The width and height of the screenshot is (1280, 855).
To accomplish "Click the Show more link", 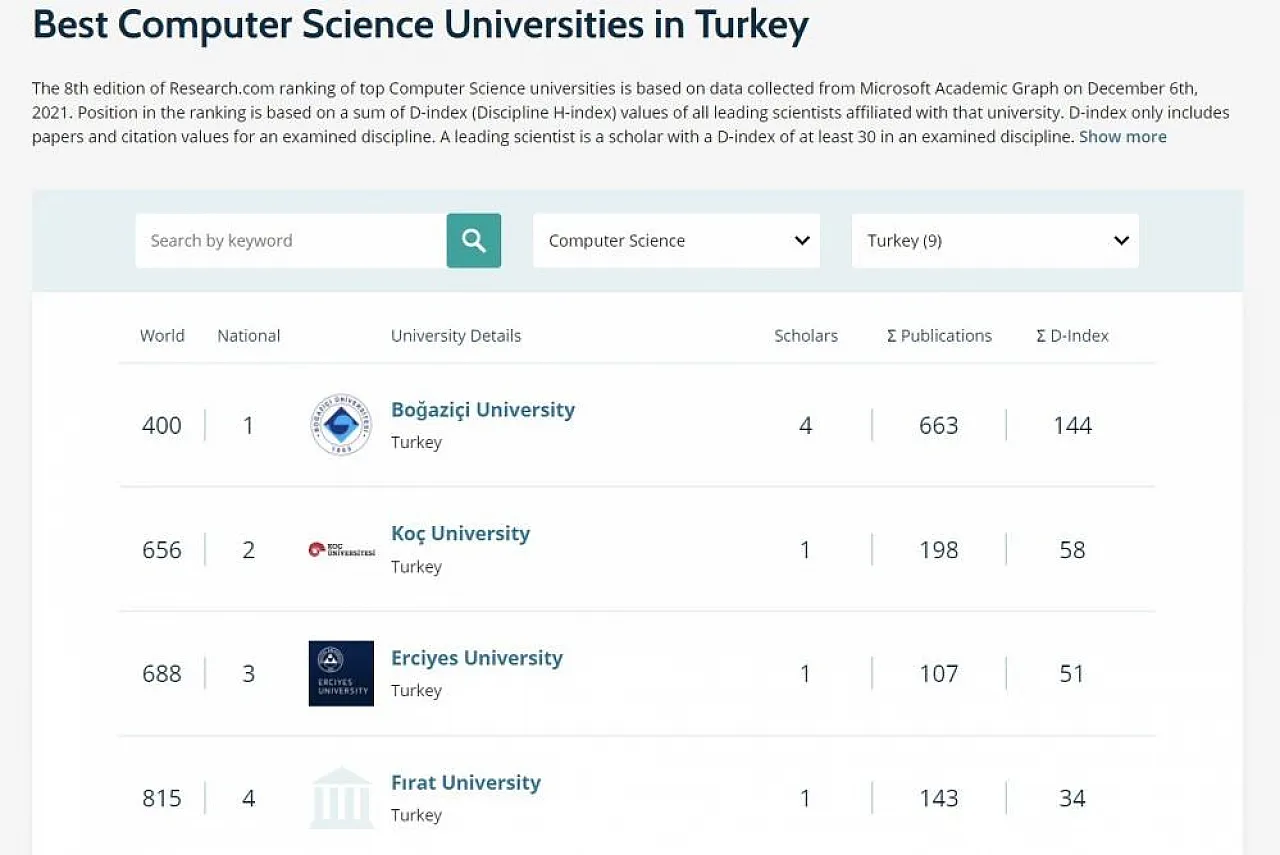I will 1122,137.
